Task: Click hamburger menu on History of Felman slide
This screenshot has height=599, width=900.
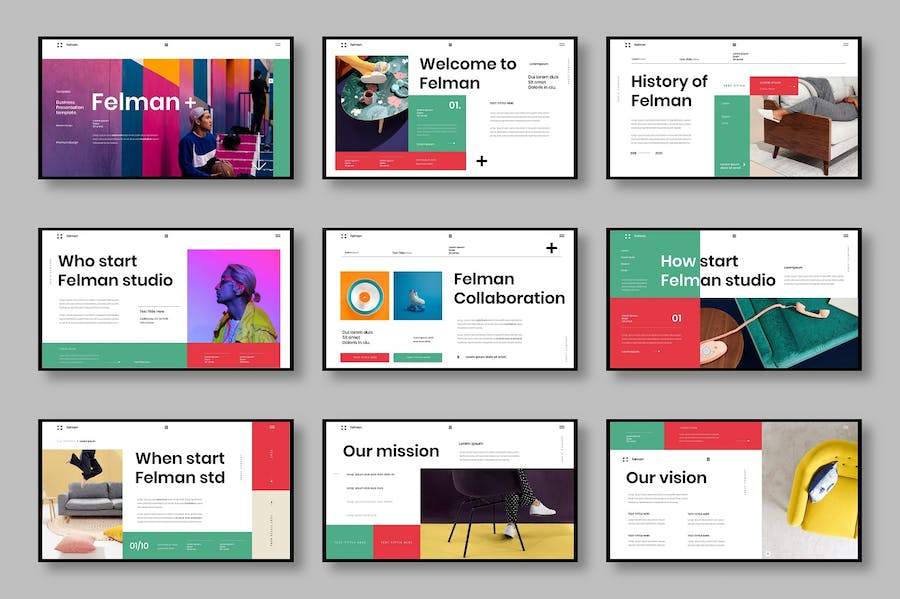Action: tap(845, 45)
